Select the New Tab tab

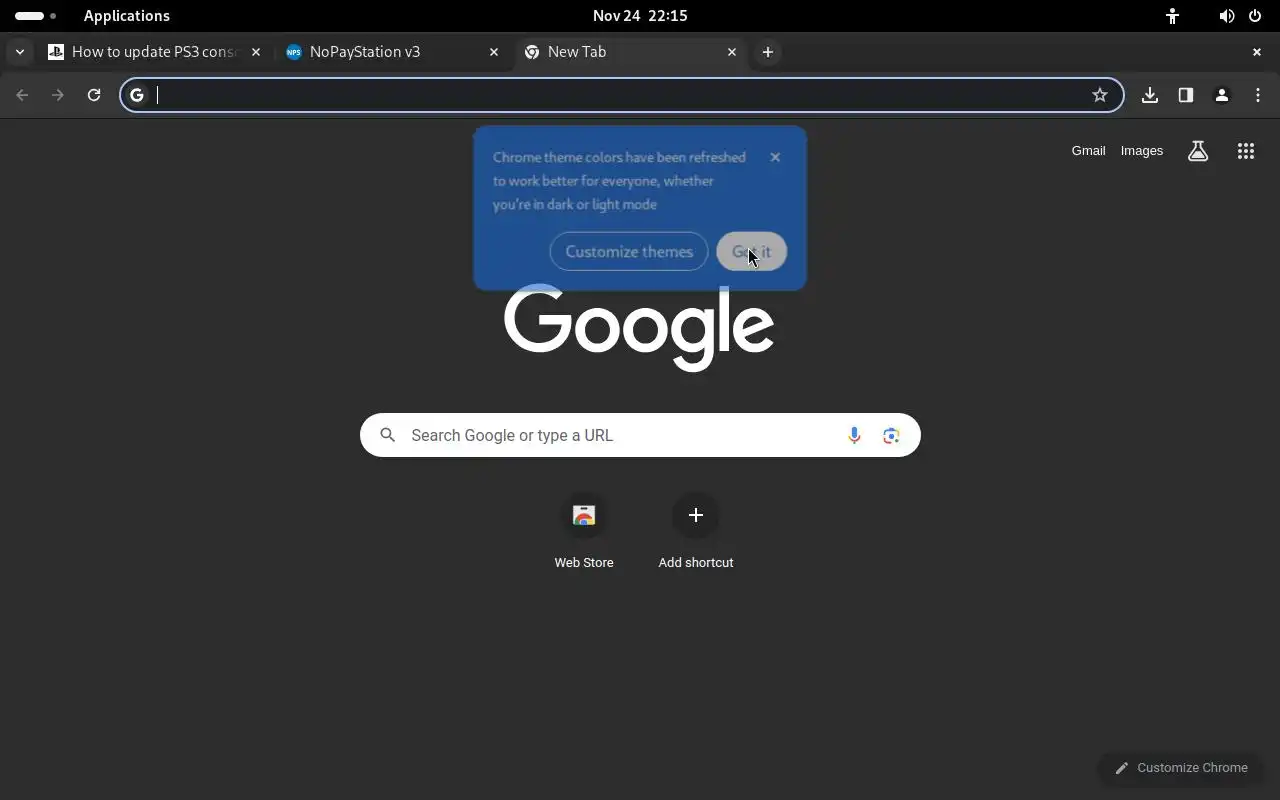coord(631,52)
